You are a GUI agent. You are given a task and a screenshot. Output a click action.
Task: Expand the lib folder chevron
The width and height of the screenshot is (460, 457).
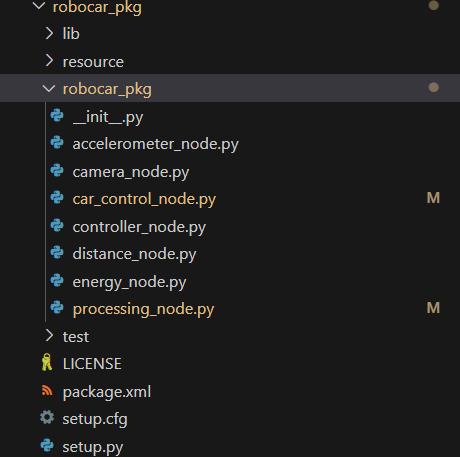point(49,33)
